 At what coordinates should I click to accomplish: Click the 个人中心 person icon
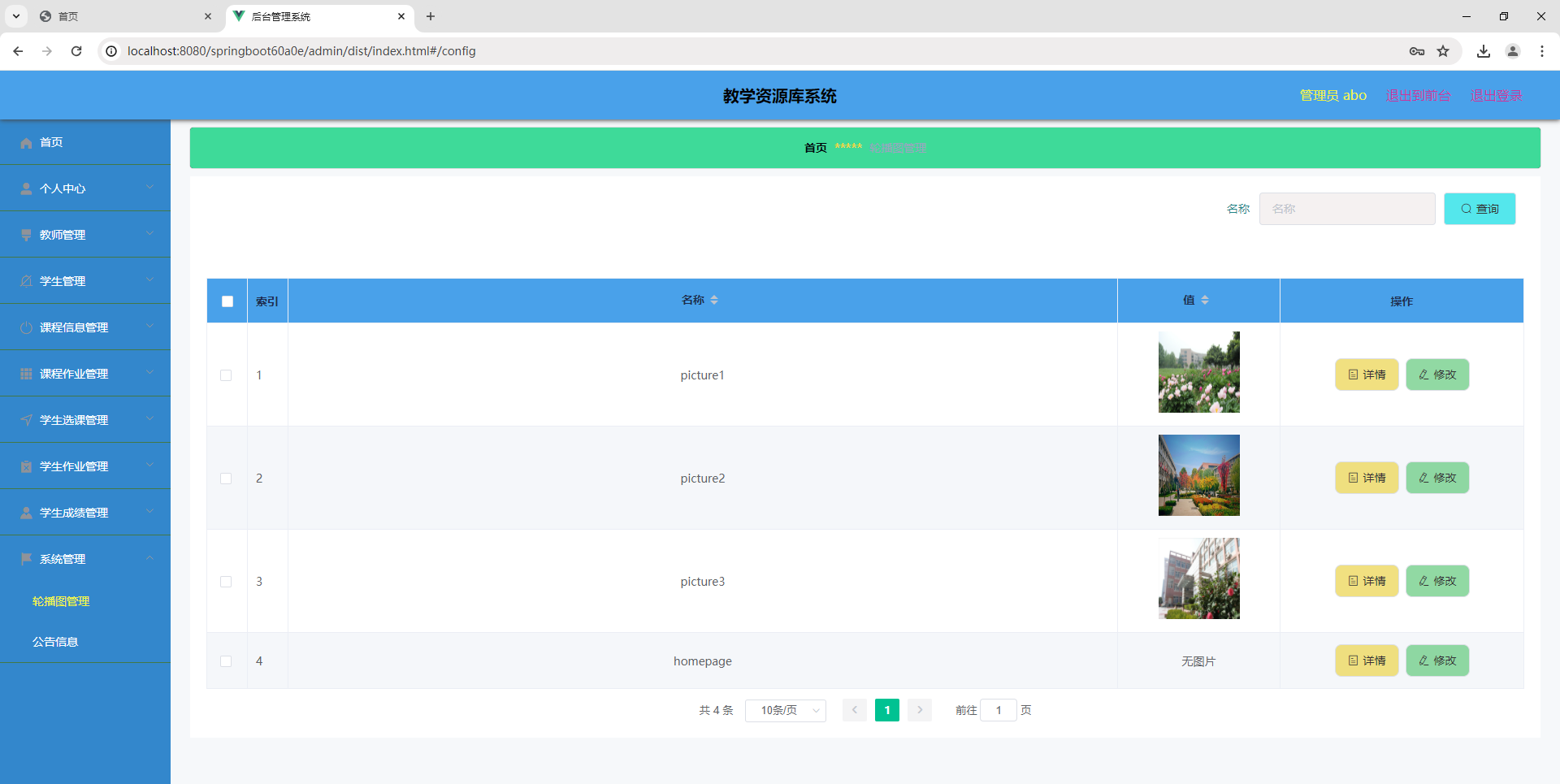click(x=26, y=188)
